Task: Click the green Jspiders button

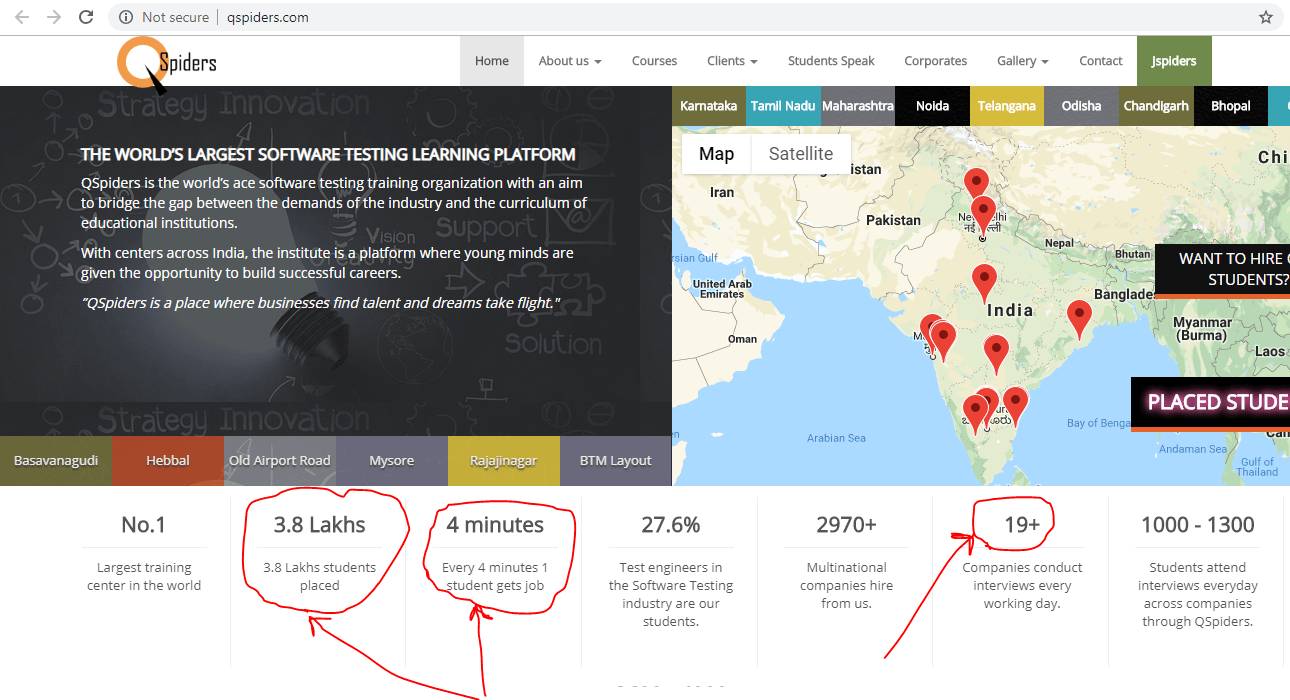Action: [x=1174, y=61]
